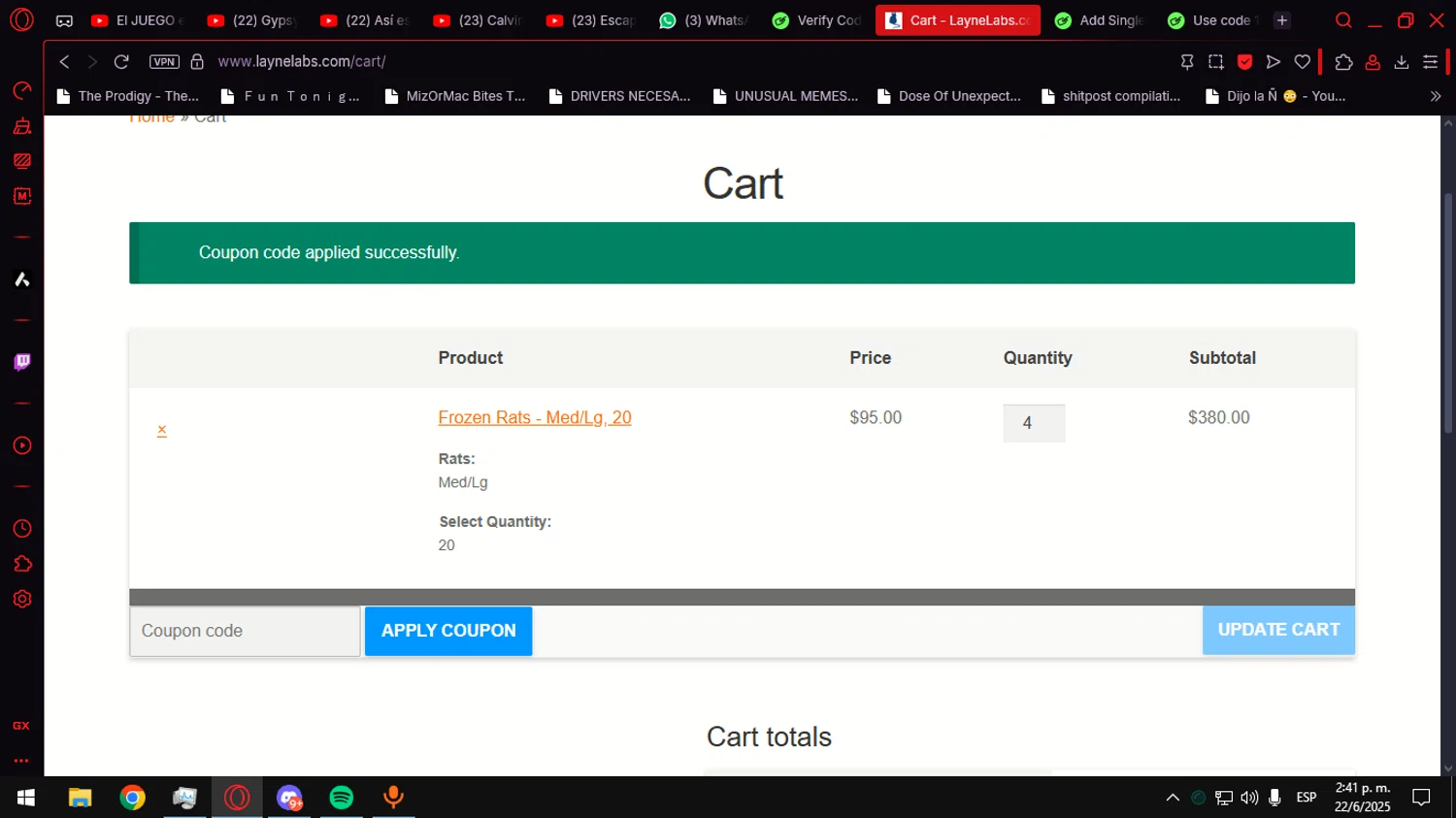This screenshot has width=1456, height=818.
Task: Open Windows Start menu
Action: point(26,798)
